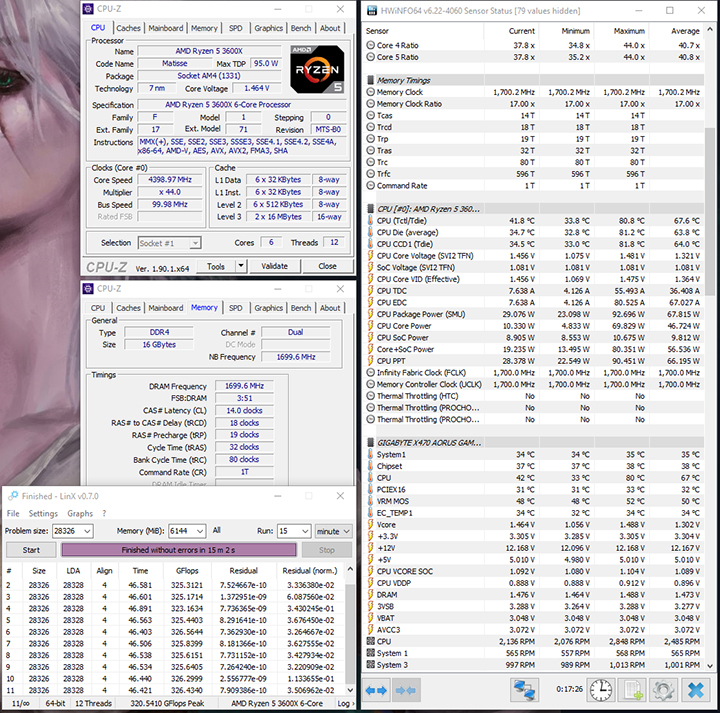Open the LinX minute unit dropdown
This screenshot has width=720, height=713.
pos(347,530)
